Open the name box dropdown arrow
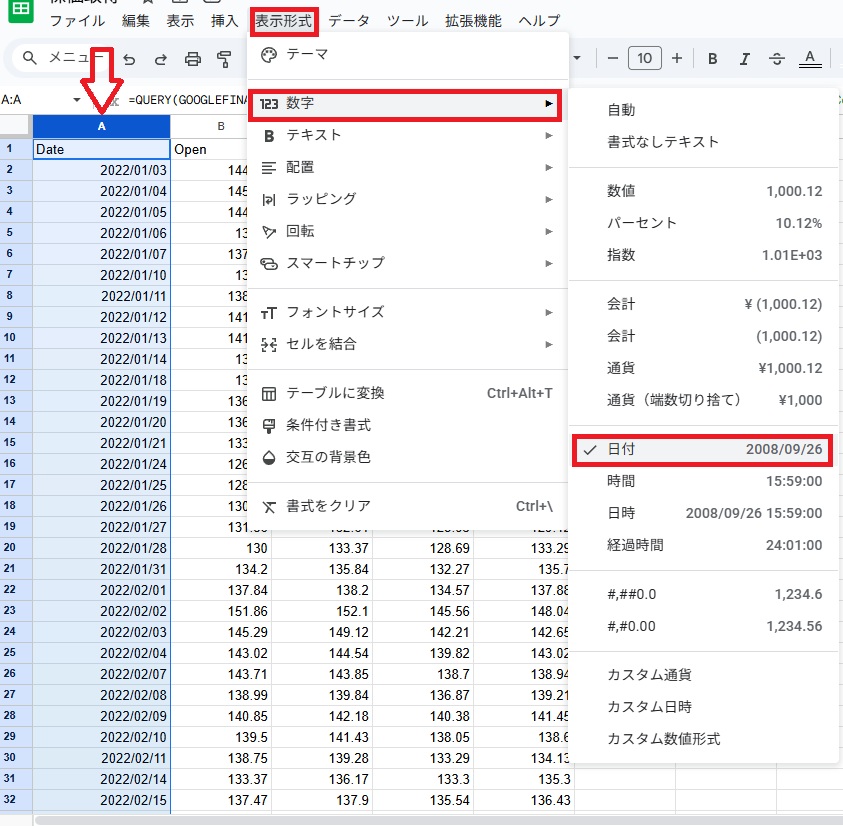Viewport: 843px width, 826px height. [77, 100]
